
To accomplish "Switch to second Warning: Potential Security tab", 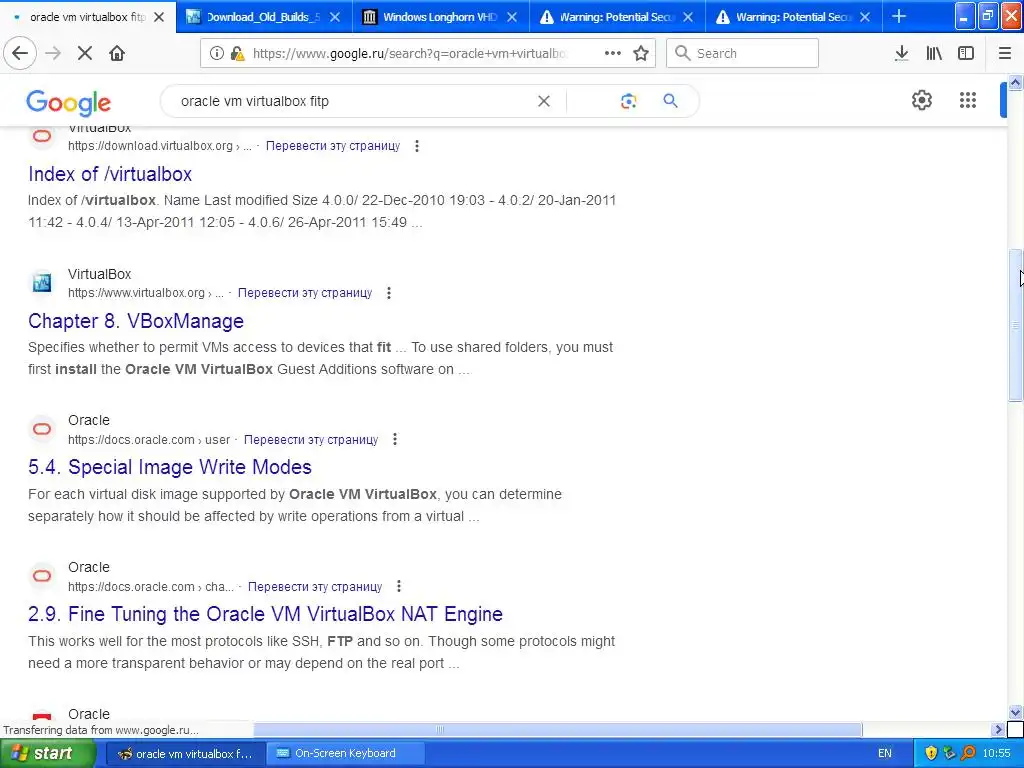I will pos(793,17).
